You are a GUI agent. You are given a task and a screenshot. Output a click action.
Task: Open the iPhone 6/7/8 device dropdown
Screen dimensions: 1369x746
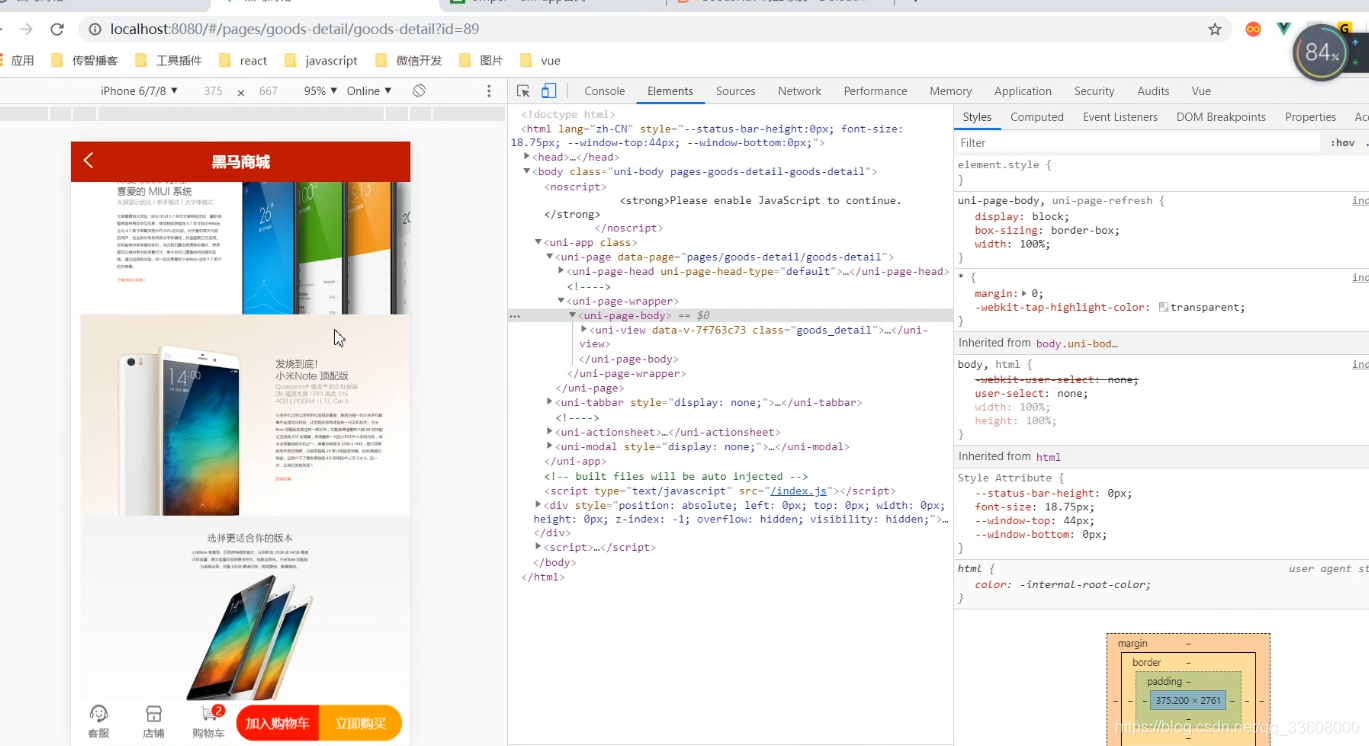tap(139, 91)
